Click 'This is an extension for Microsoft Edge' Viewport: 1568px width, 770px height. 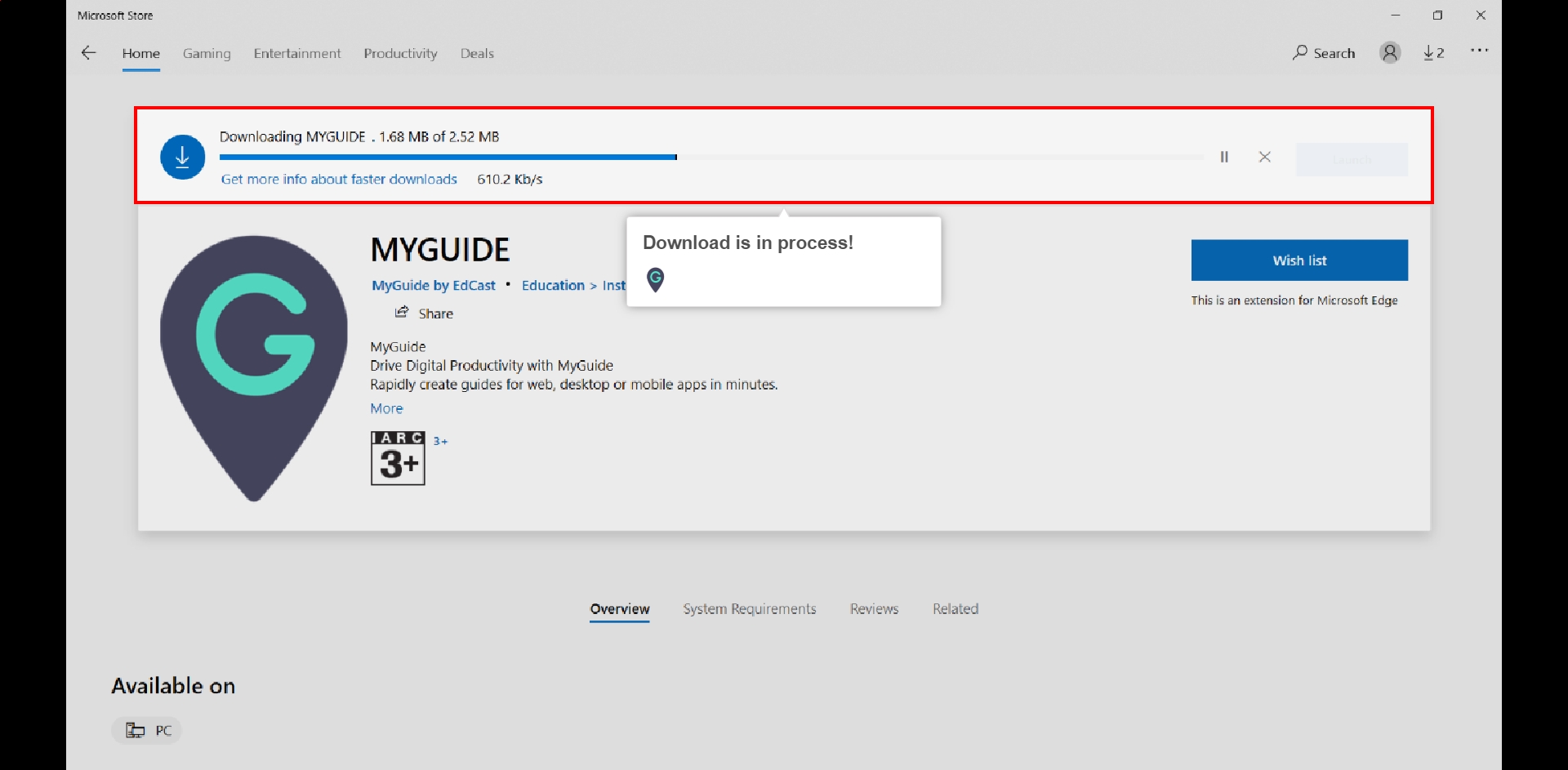pos(1294,300)
